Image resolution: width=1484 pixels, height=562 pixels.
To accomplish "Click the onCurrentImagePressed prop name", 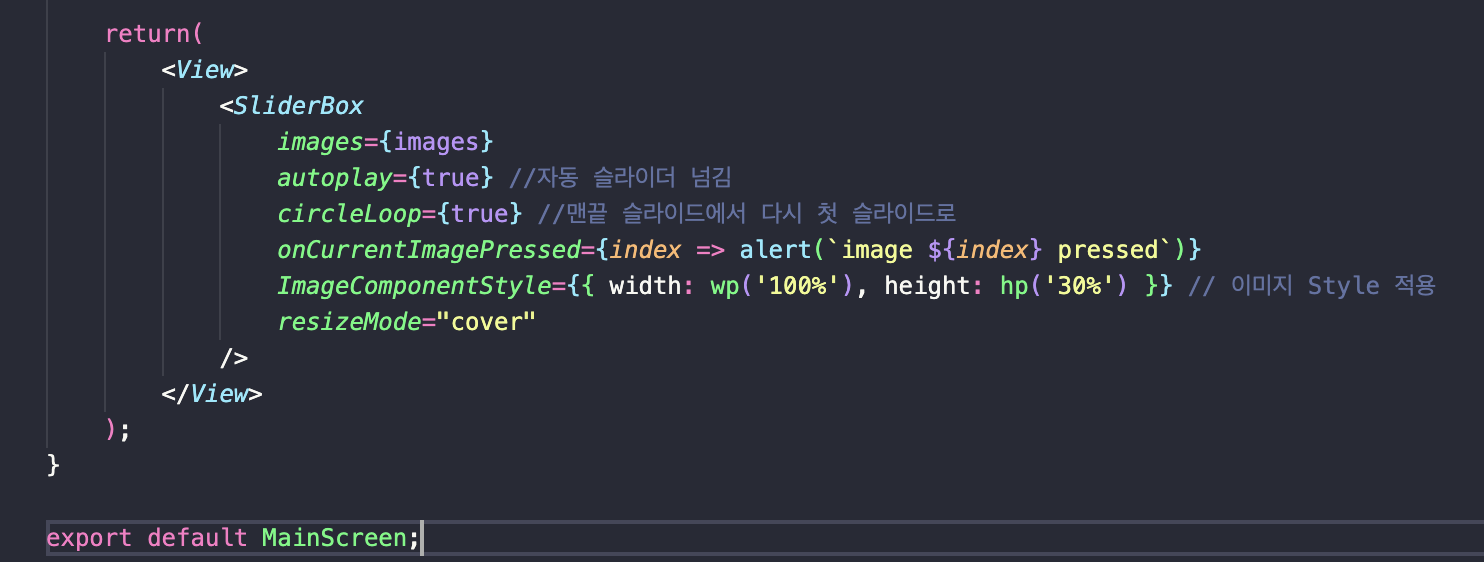I will [429, 249].
